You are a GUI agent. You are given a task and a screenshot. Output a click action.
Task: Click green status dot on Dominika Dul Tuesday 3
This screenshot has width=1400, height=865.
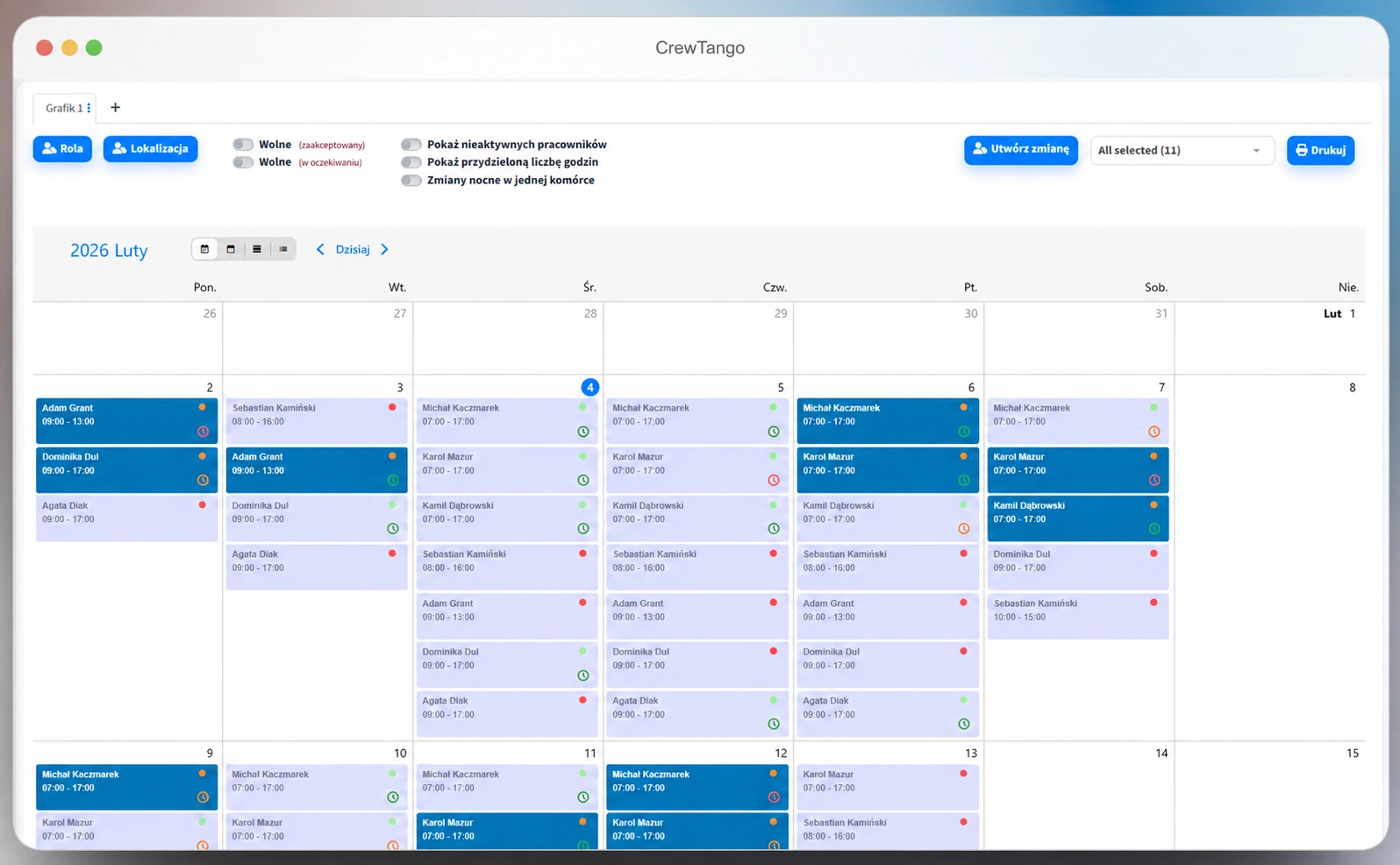point(392,504)
